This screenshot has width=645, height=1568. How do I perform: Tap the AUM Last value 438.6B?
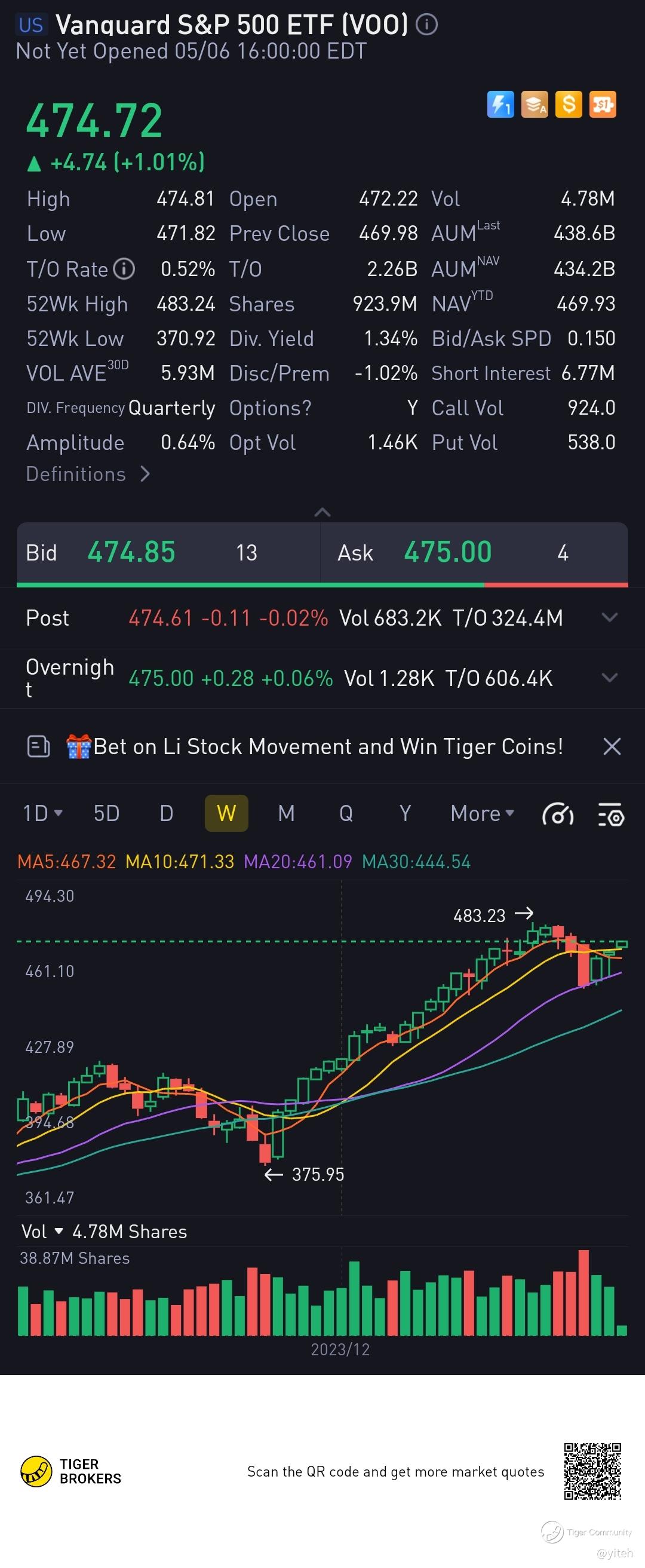(x=584, y=233)
